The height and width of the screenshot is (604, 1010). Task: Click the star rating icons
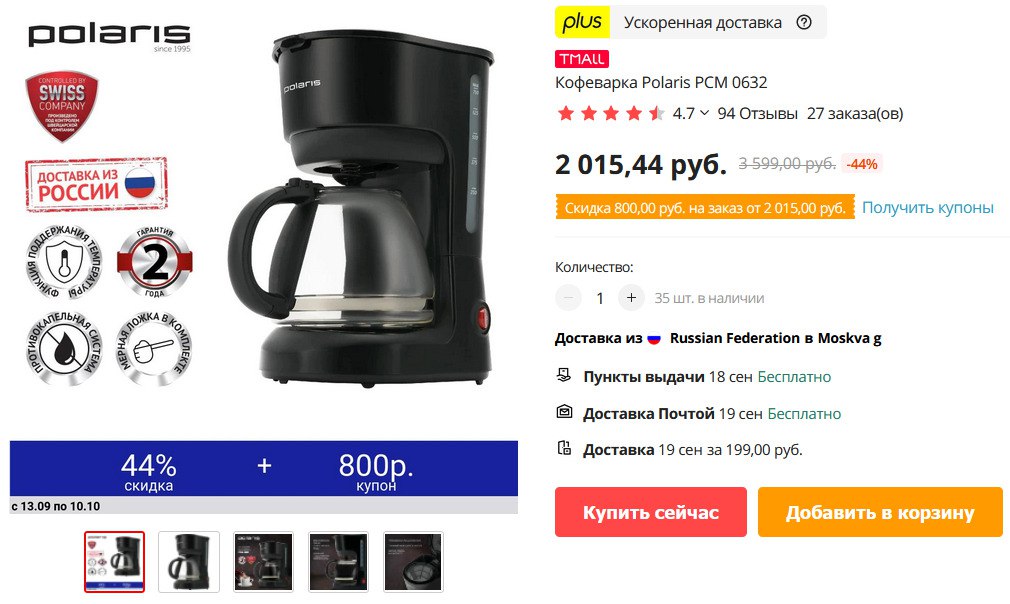pos(611,114)
